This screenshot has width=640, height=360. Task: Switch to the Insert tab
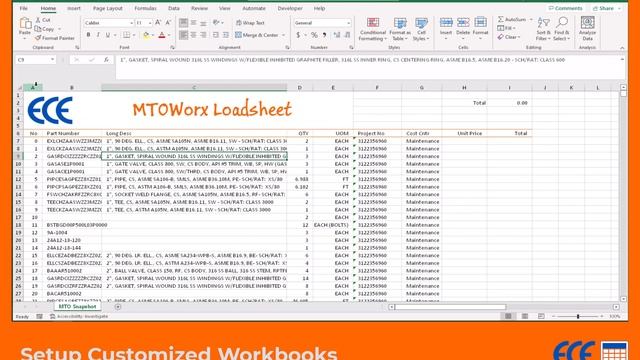74,8
